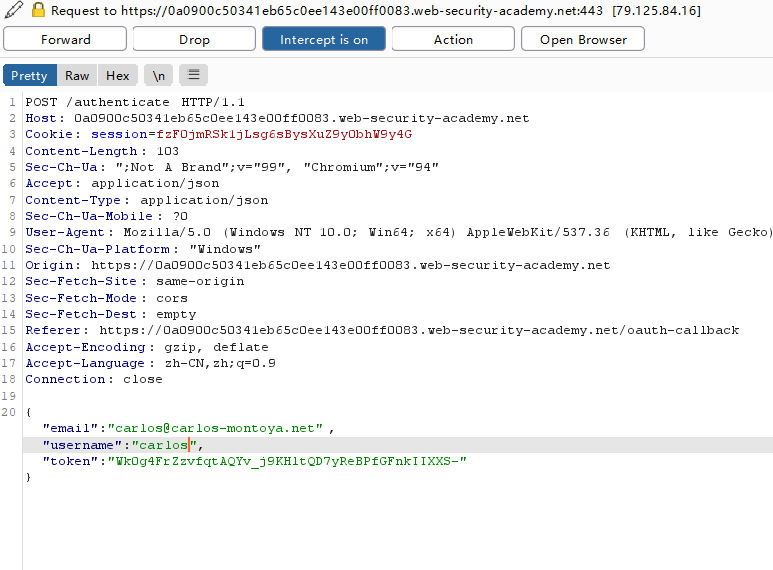Click the "email" JSON key
The width and height of the screenshot is (773, 570).
click(70, 428)
